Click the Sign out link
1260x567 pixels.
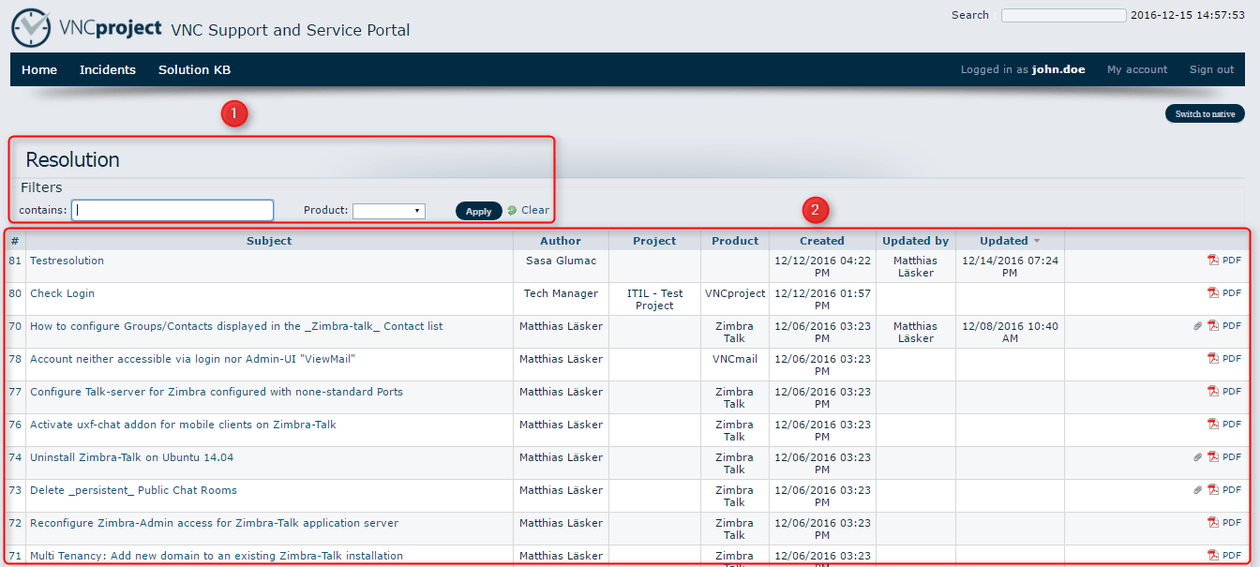click(1211, 70)
